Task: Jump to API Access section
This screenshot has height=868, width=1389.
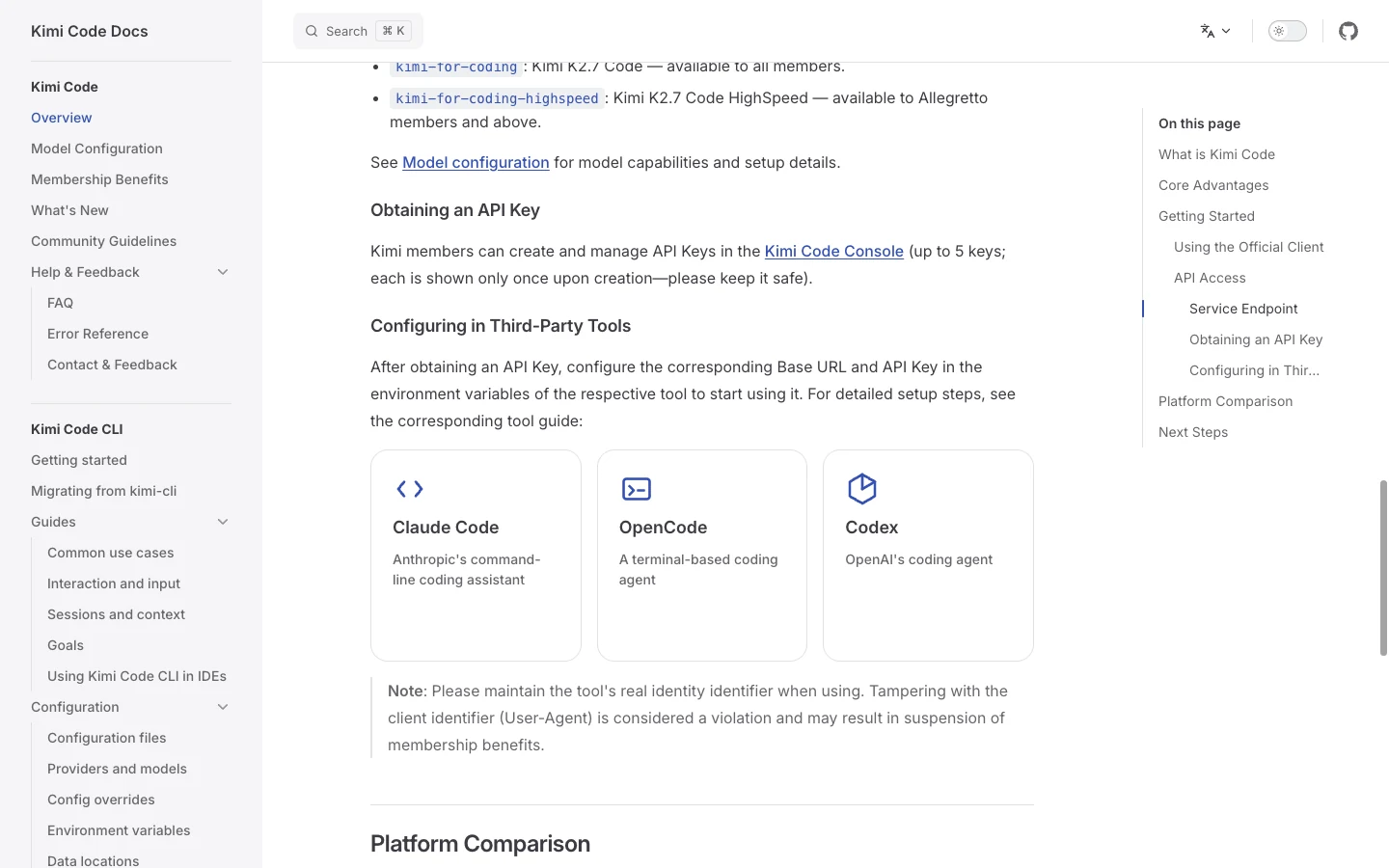Action: (1210, 278)
